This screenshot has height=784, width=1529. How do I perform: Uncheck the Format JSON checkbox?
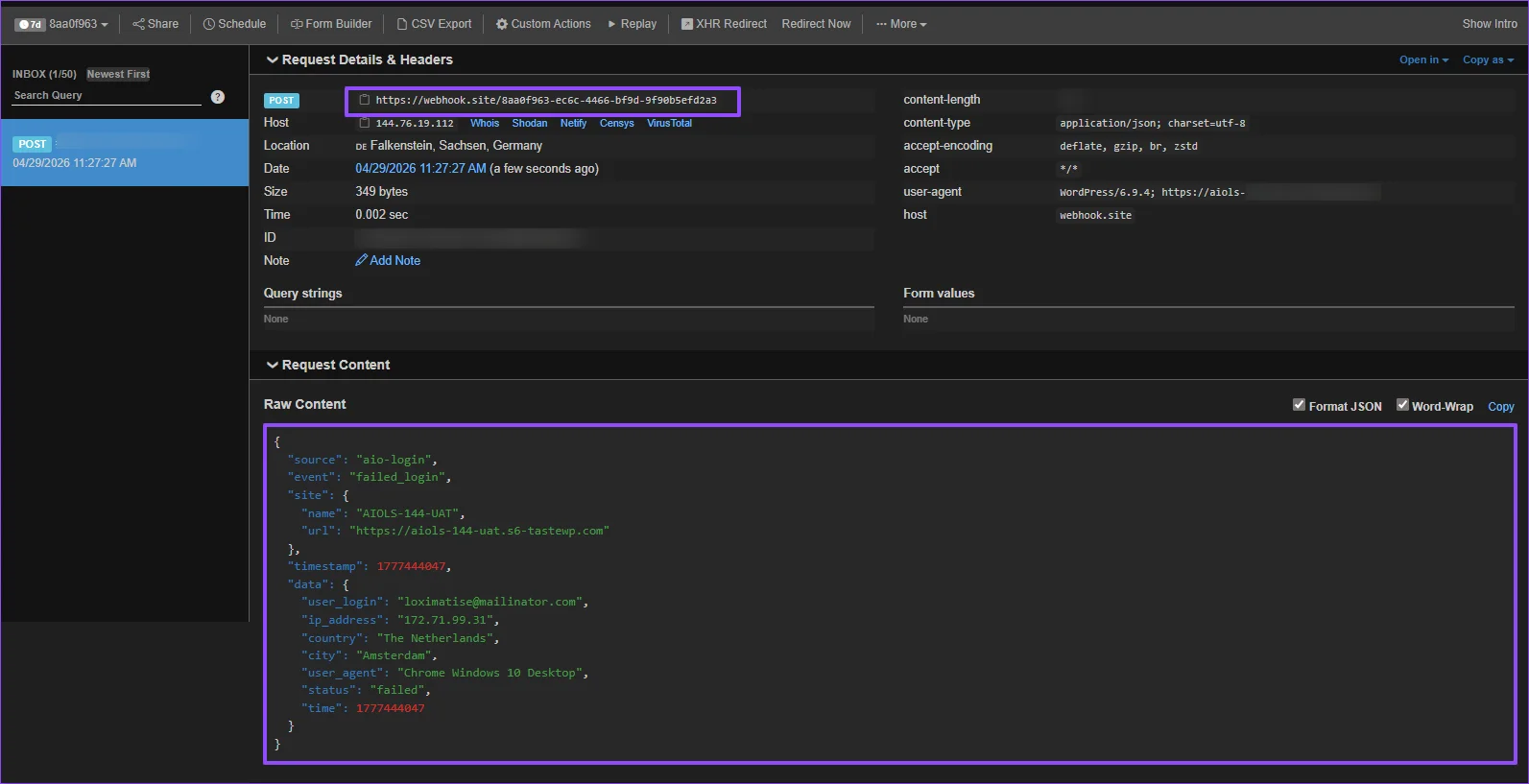pyautogui.click(x=1299, y=405)
